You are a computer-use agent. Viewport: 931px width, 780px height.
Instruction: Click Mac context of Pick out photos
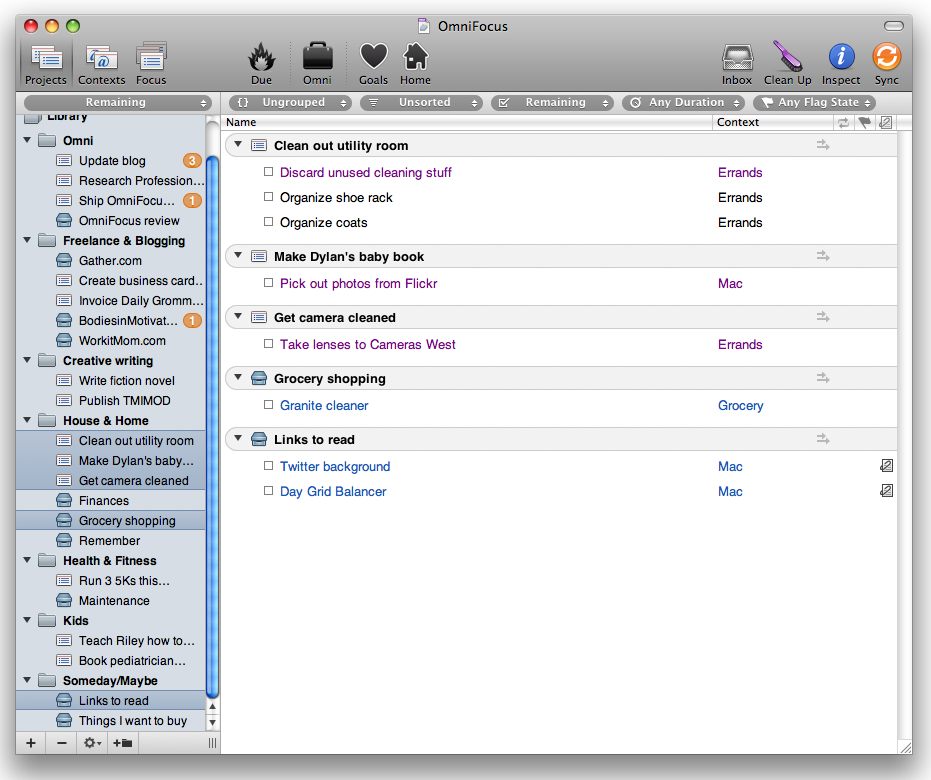coord(730,284)
